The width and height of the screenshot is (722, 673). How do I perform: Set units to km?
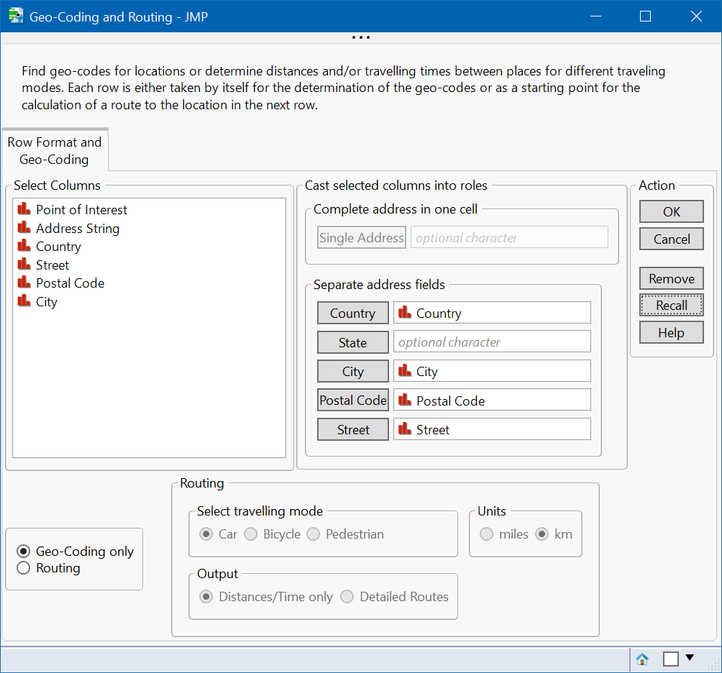[542, 534]
